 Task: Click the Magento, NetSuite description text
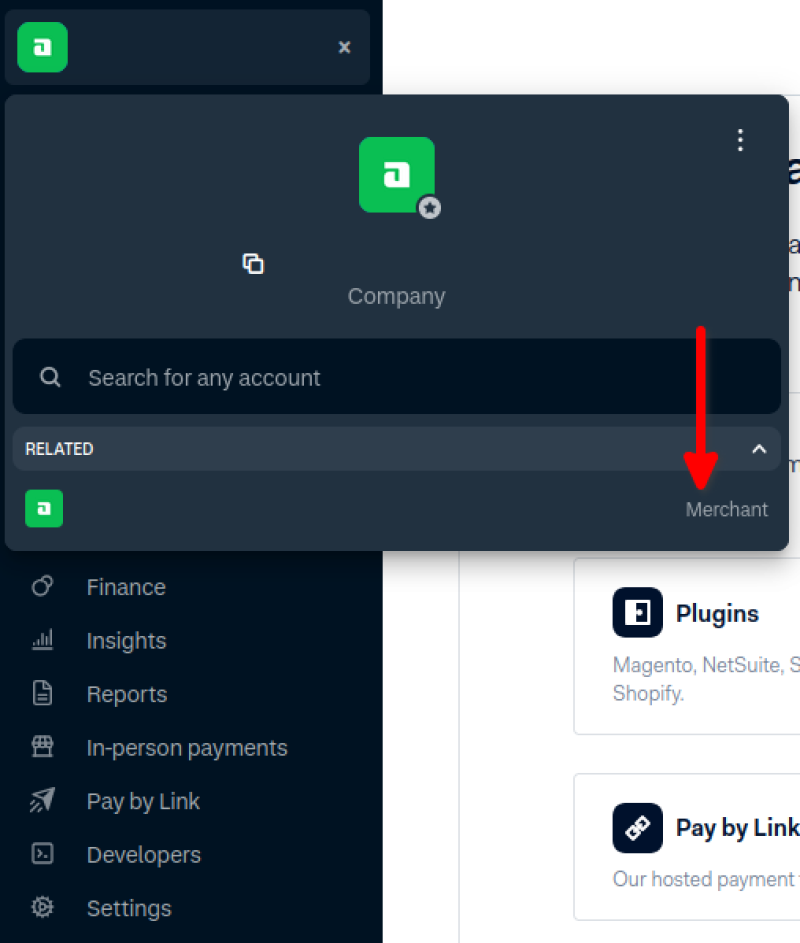pos(706,679)
